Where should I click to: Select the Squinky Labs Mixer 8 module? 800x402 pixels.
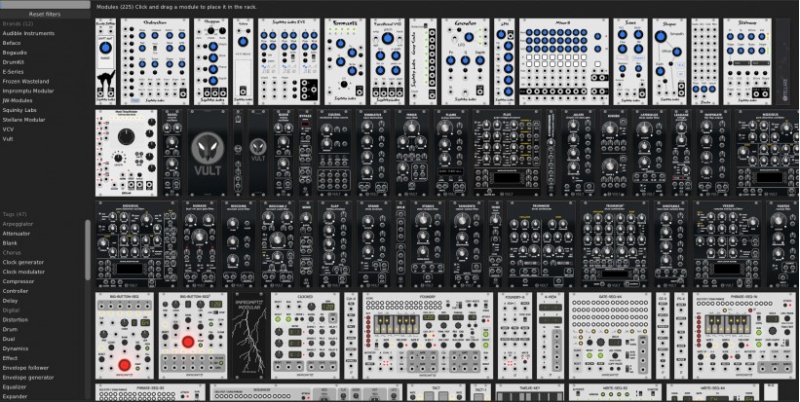coord(564,62)
